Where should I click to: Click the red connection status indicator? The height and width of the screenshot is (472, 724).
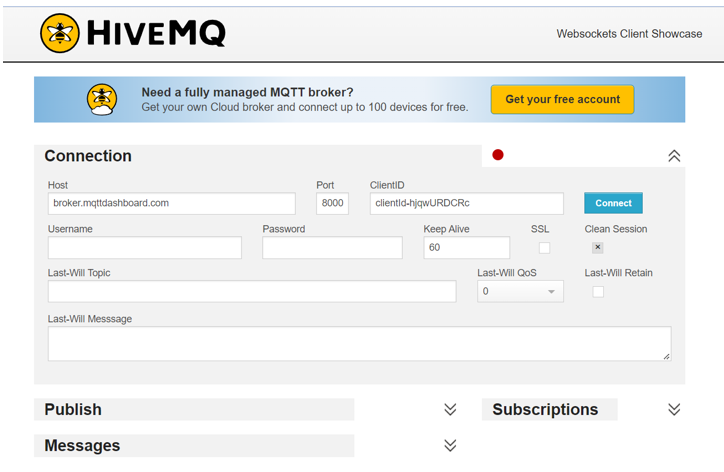(498, 155)
